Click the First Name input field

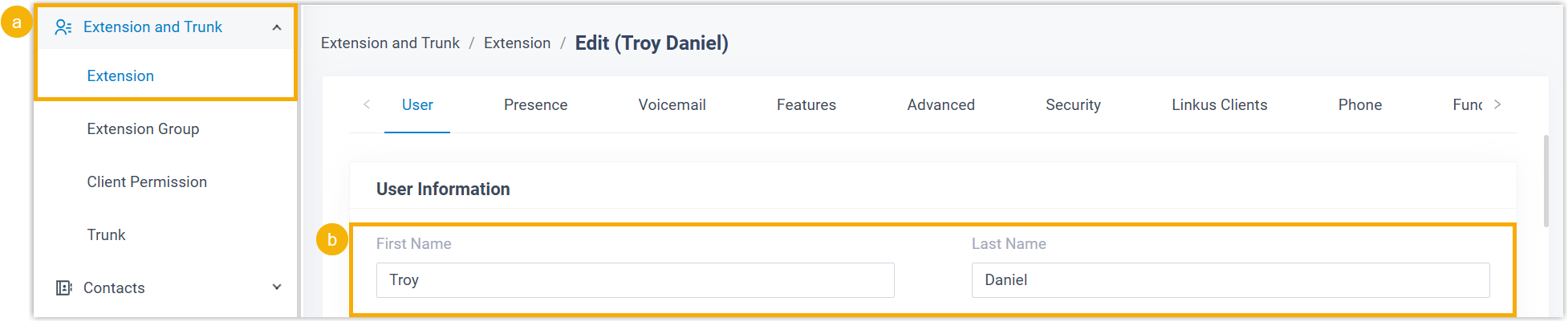[635, 280]
